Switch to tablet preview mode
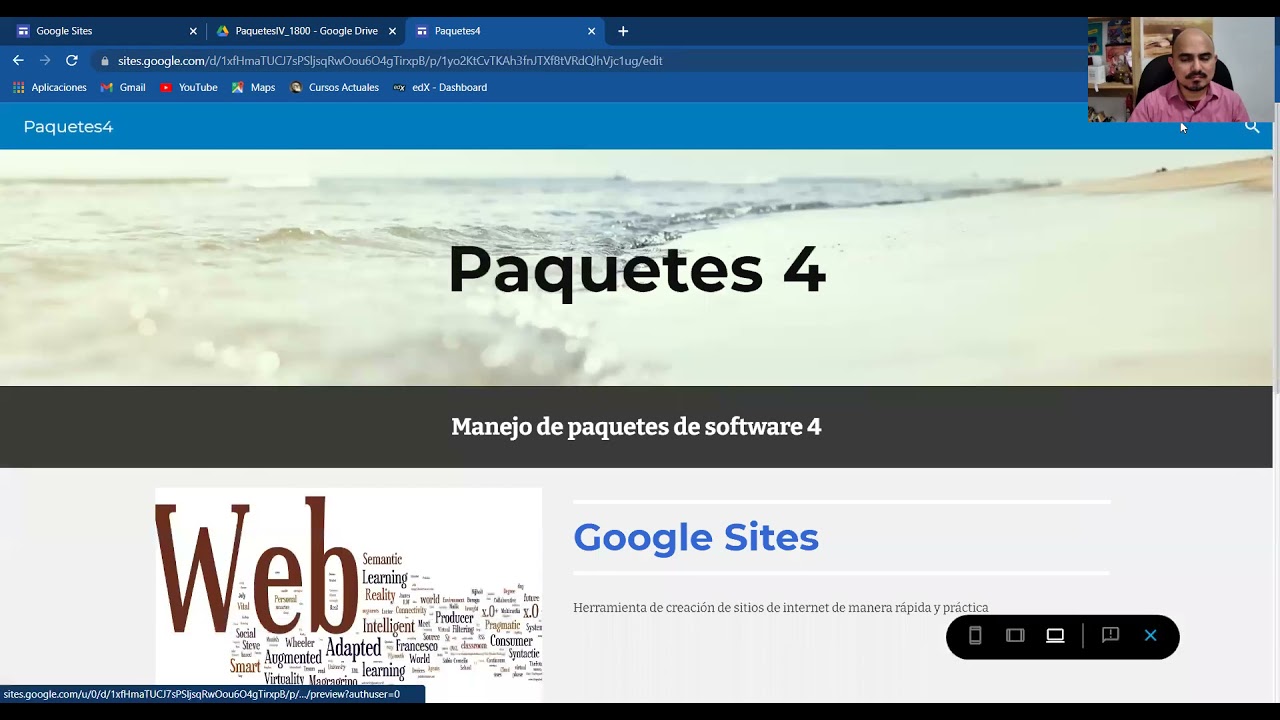 [1015, 636]
